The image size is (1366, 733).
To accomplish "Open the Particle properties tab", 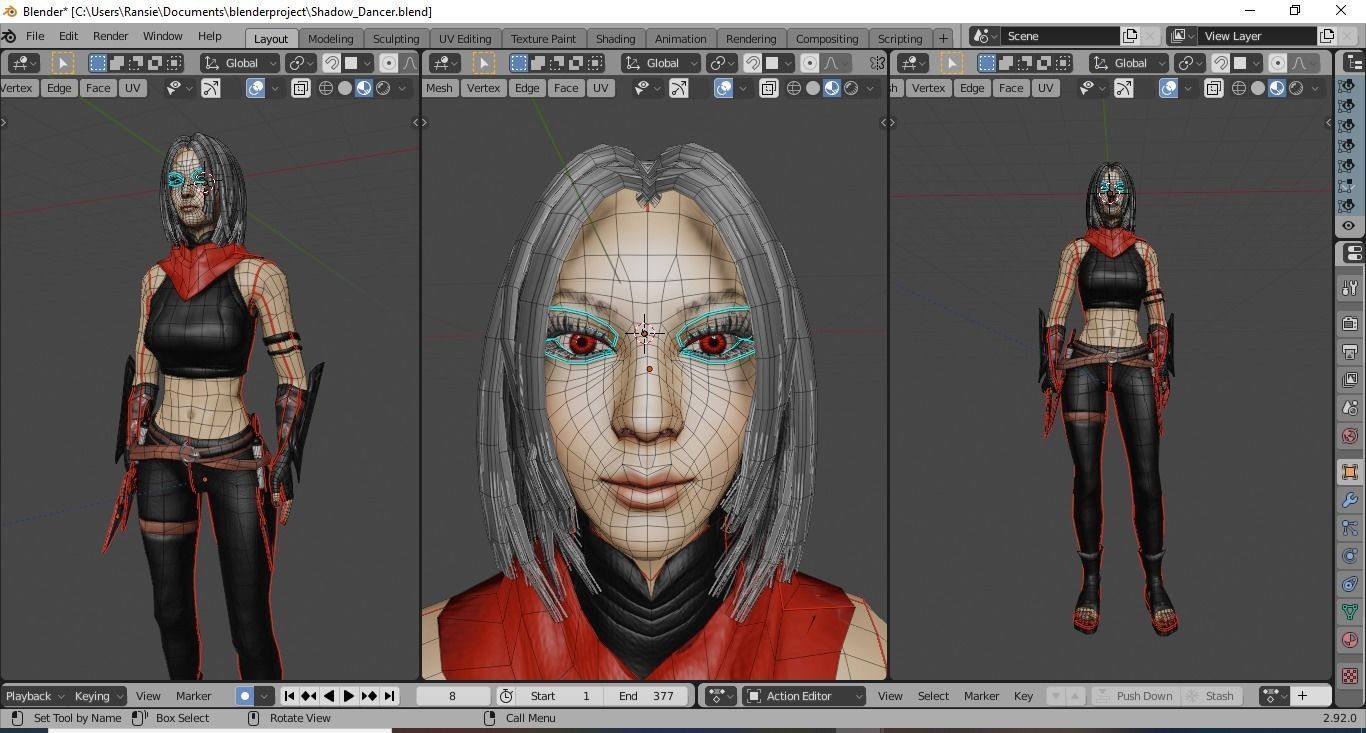I will pyautogui.click(x=1350, y=528).
